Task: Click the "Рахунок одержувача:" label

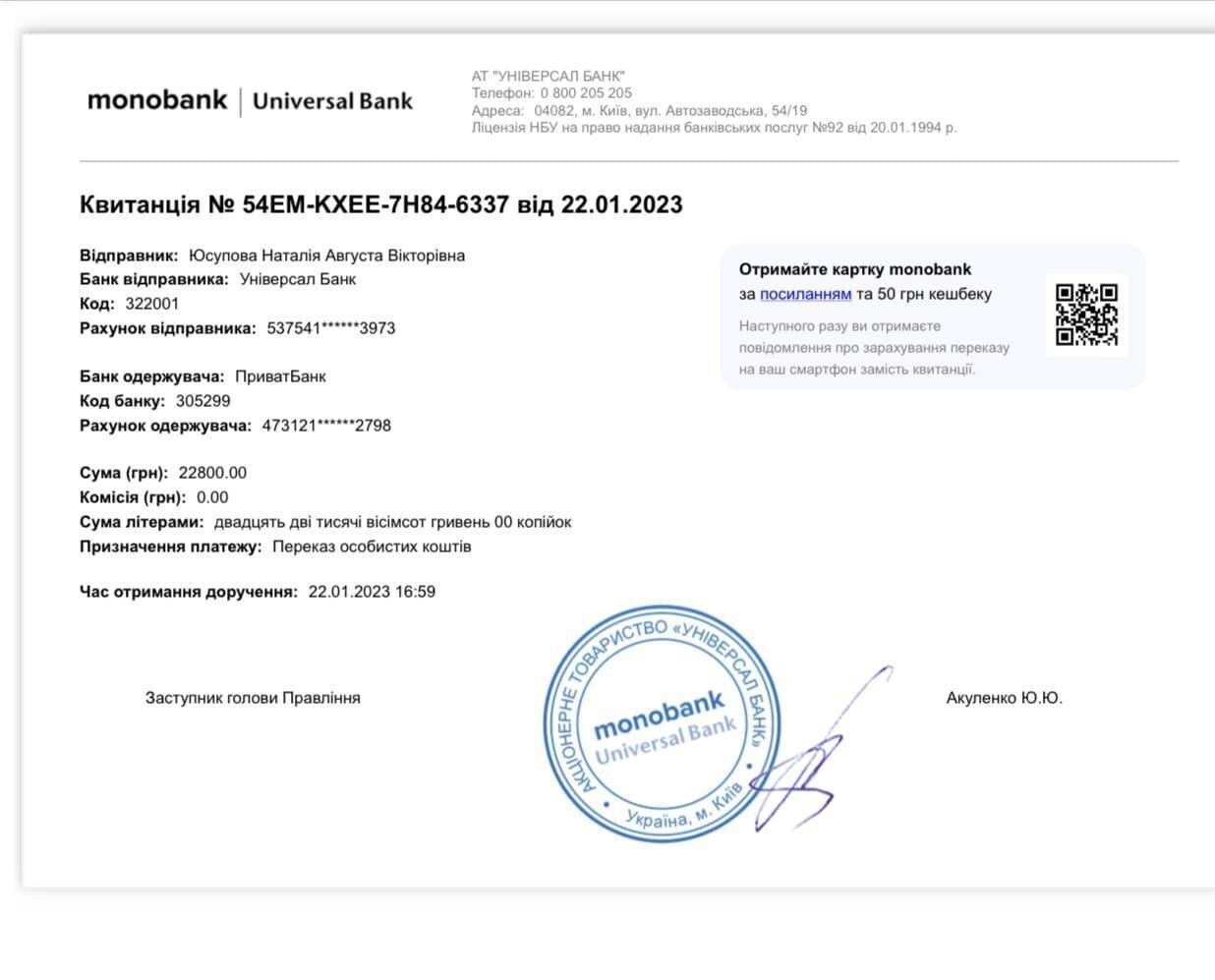Action: [166, 426]
